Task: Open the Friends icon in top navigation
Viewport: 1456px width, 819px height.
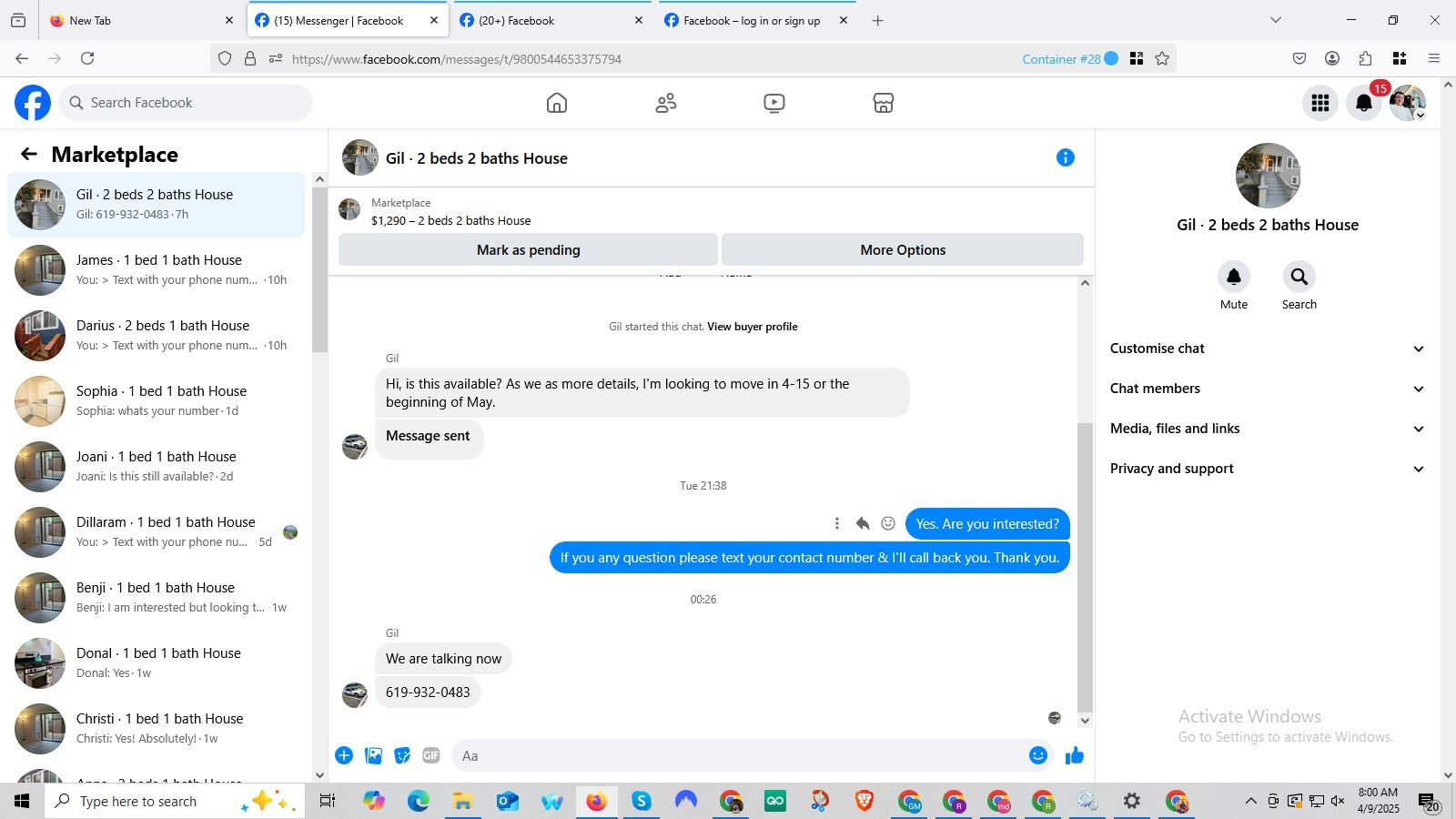Action: (x=666, y=103)
